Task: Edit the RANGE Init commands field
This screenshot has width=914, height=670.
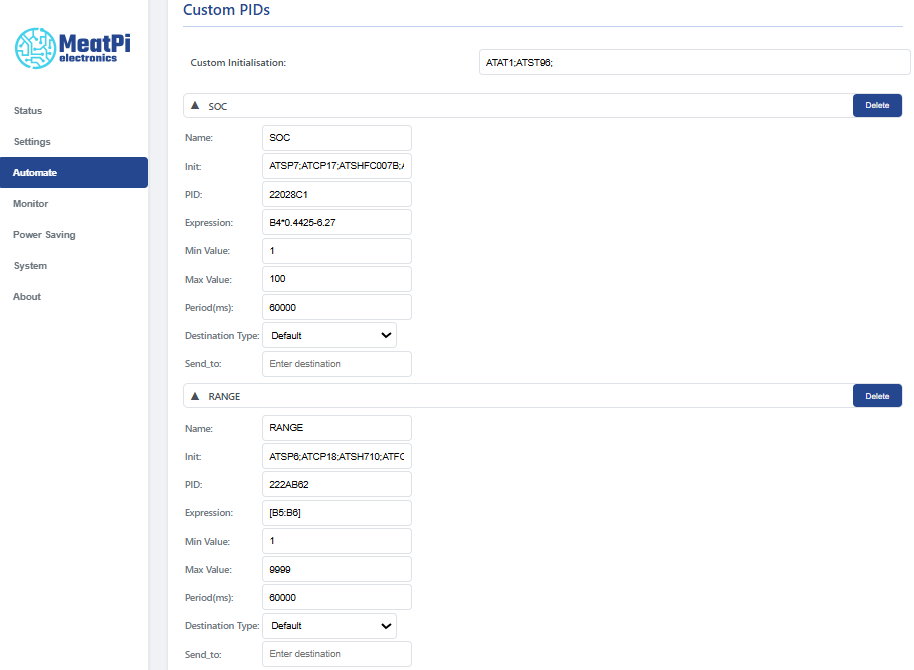Action: pyautogui.click(x=336, y=456)
